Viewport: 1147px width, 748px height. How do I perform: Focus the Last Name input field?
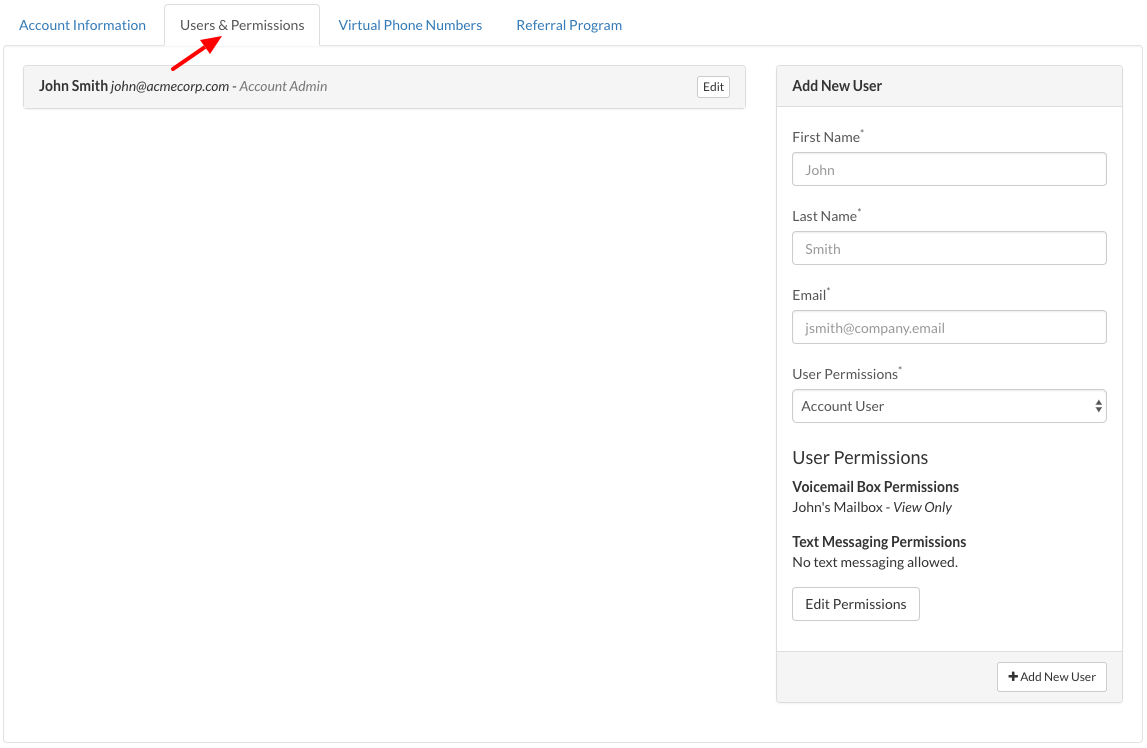[949, 248]
